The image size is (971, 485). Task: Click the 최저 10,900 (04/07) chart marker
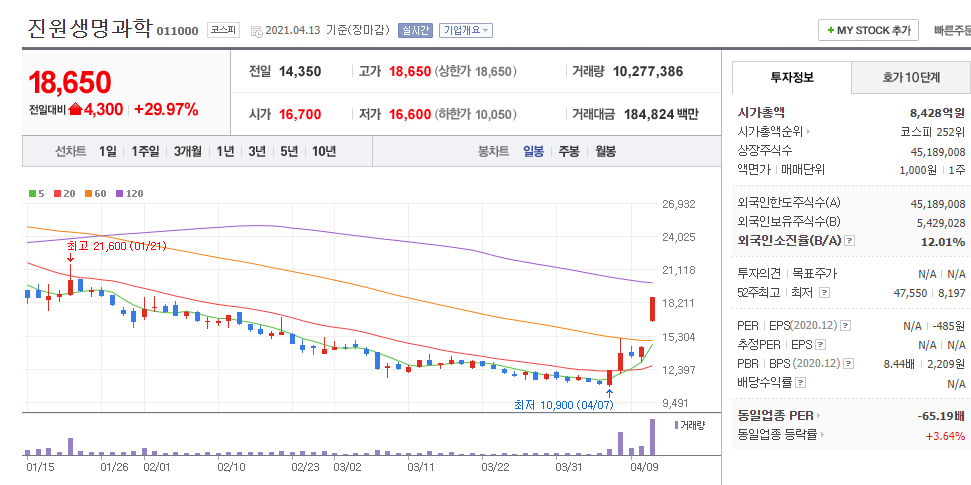[x=564, y=405]
